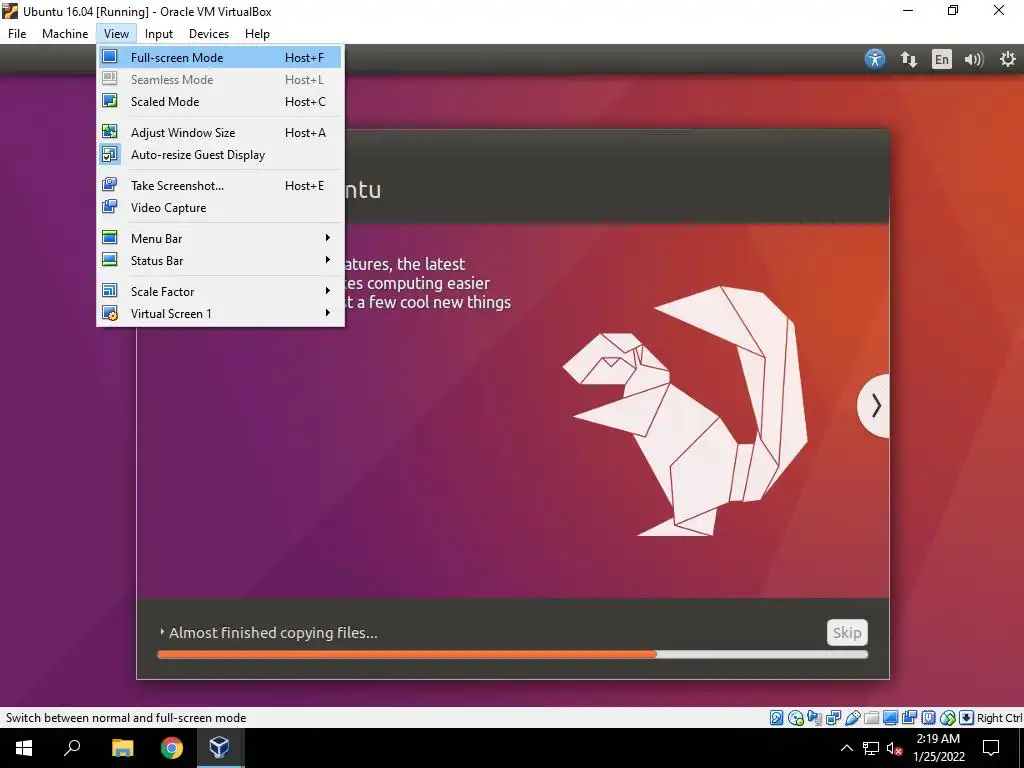Toggle Full-screen Mode Host+F entry

tap(220, 57)
